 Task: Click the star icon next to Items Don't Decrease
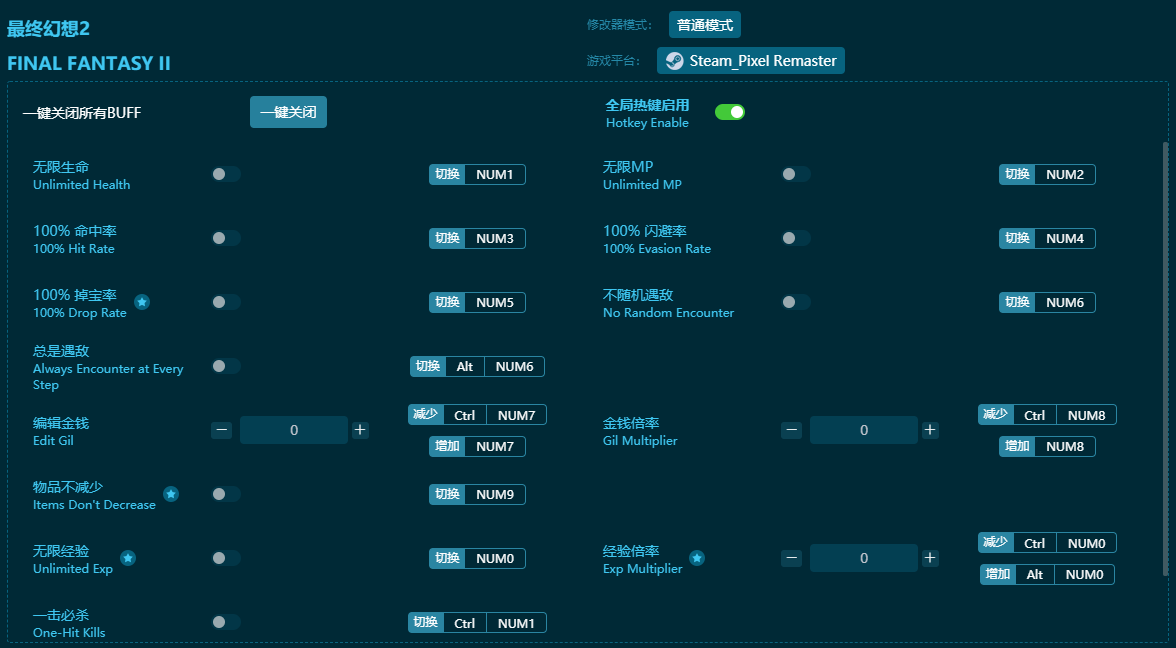click(171, 494)
